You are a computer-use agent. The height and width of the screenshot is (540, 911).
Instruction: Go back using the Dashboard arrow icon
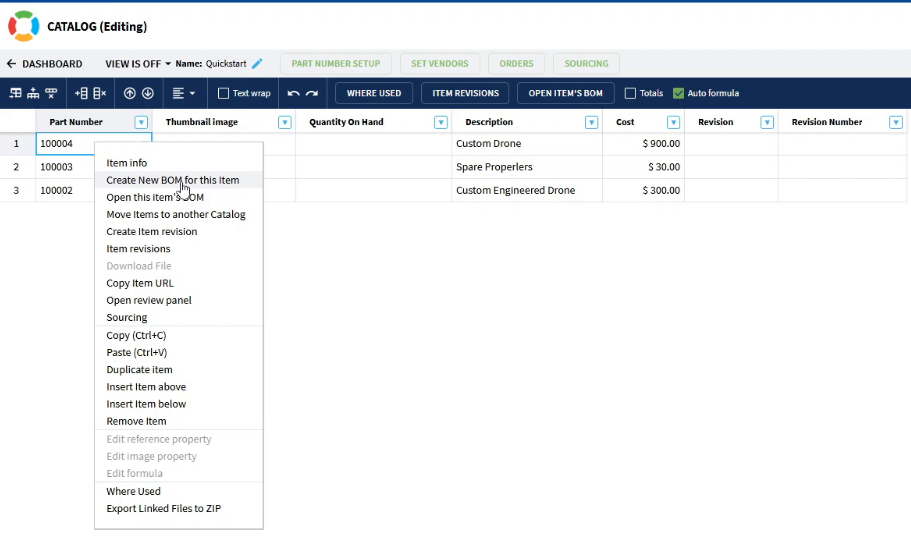pos(11,63)
